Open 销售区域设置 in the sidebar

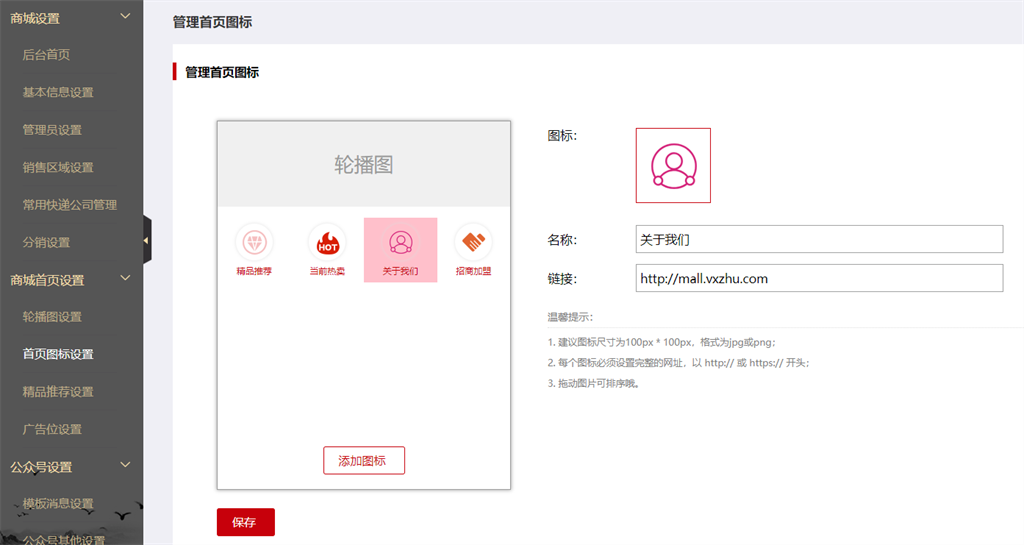pyautogui.click(x=58, y=167)
